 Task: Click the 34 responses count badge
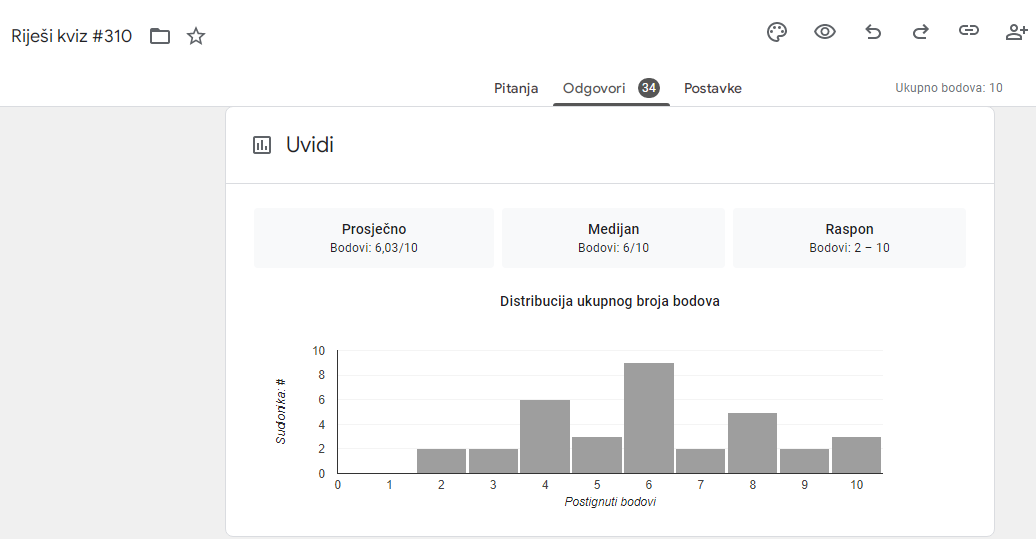click(649, 88)
